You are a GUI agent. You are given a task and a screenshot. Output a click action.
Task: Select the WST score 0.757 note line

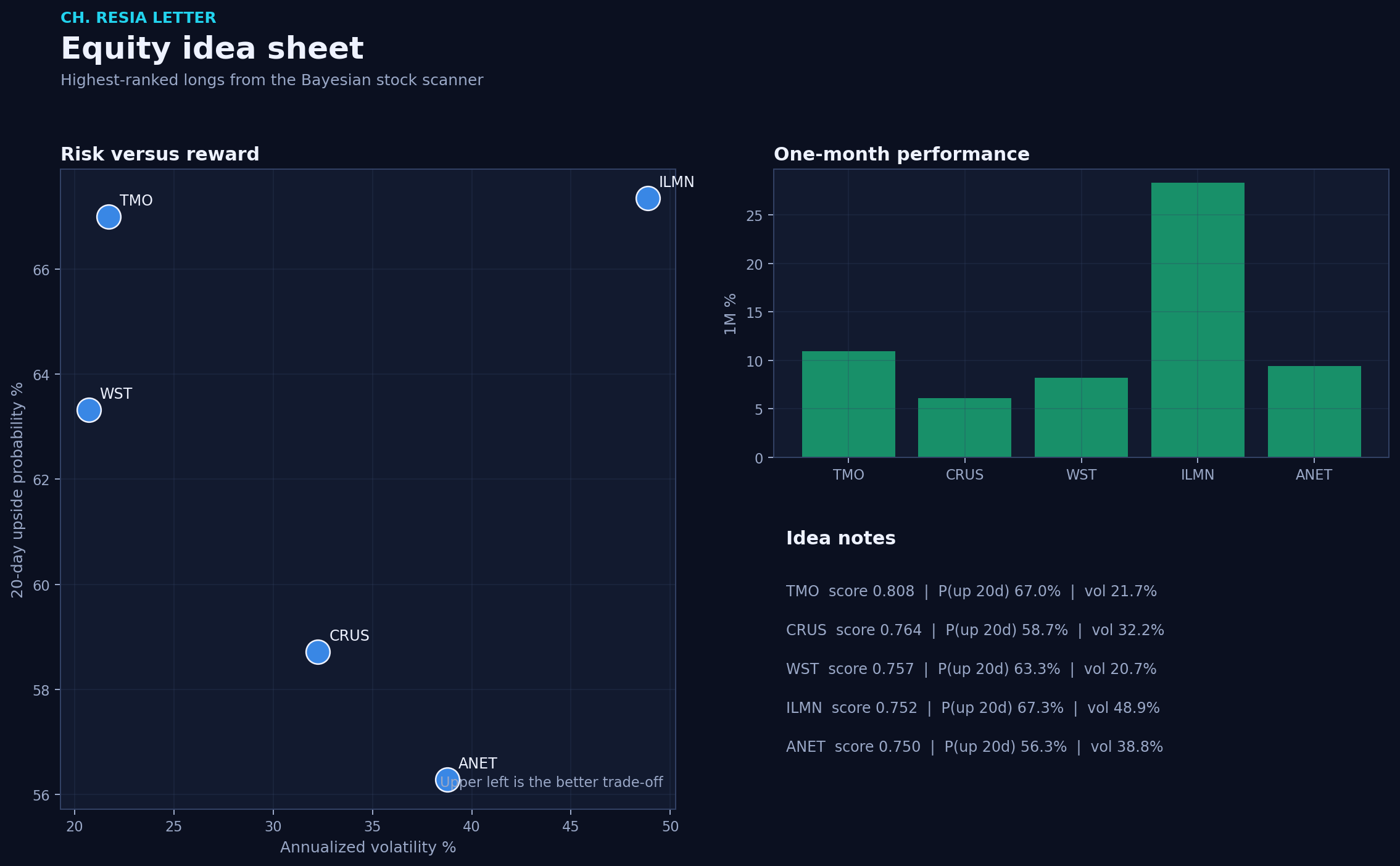coord(971,669)
